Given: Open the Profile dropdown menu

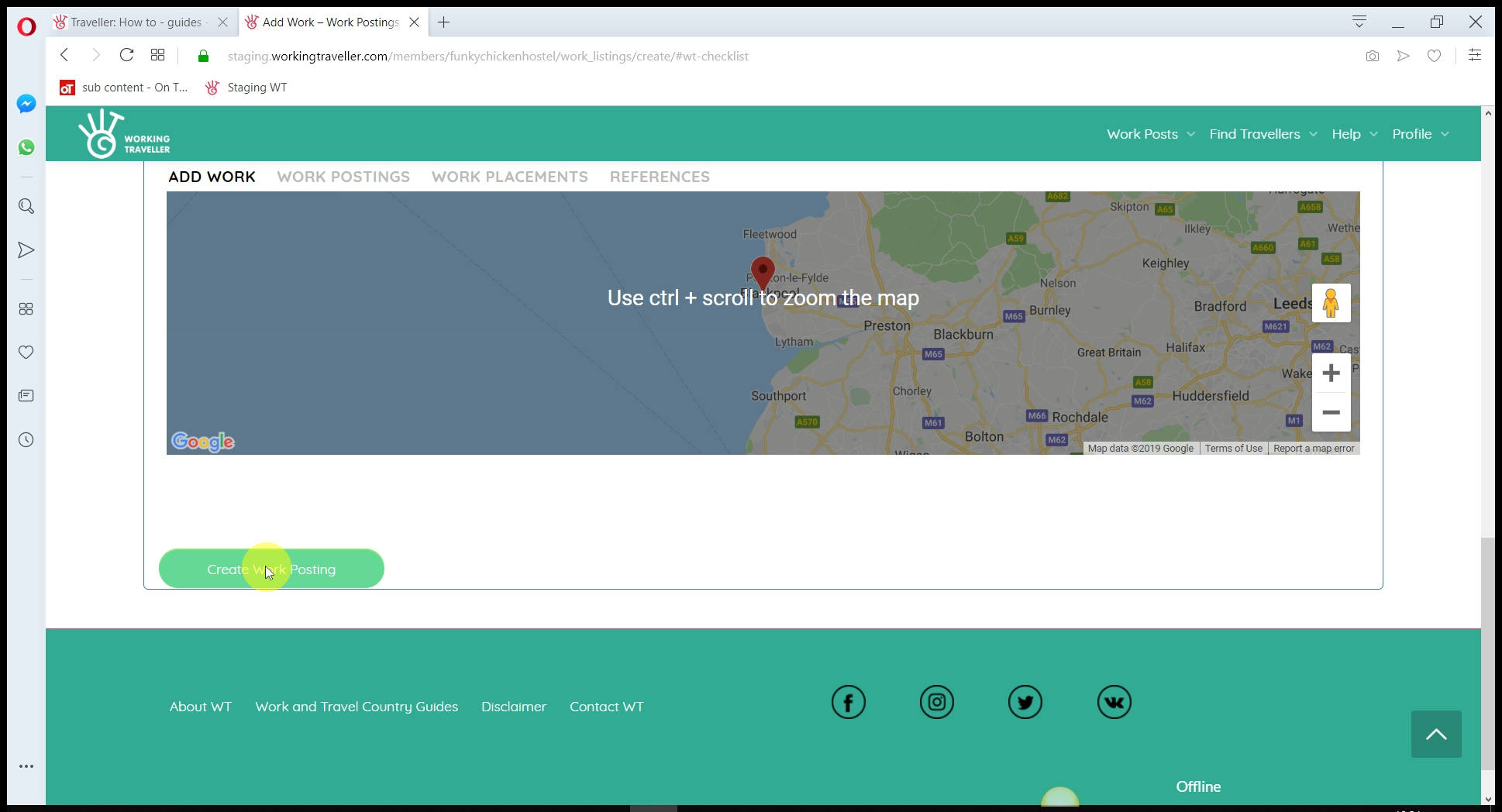Looking at the screenshot, I should pyautogui.click(x=1420, y=134).
